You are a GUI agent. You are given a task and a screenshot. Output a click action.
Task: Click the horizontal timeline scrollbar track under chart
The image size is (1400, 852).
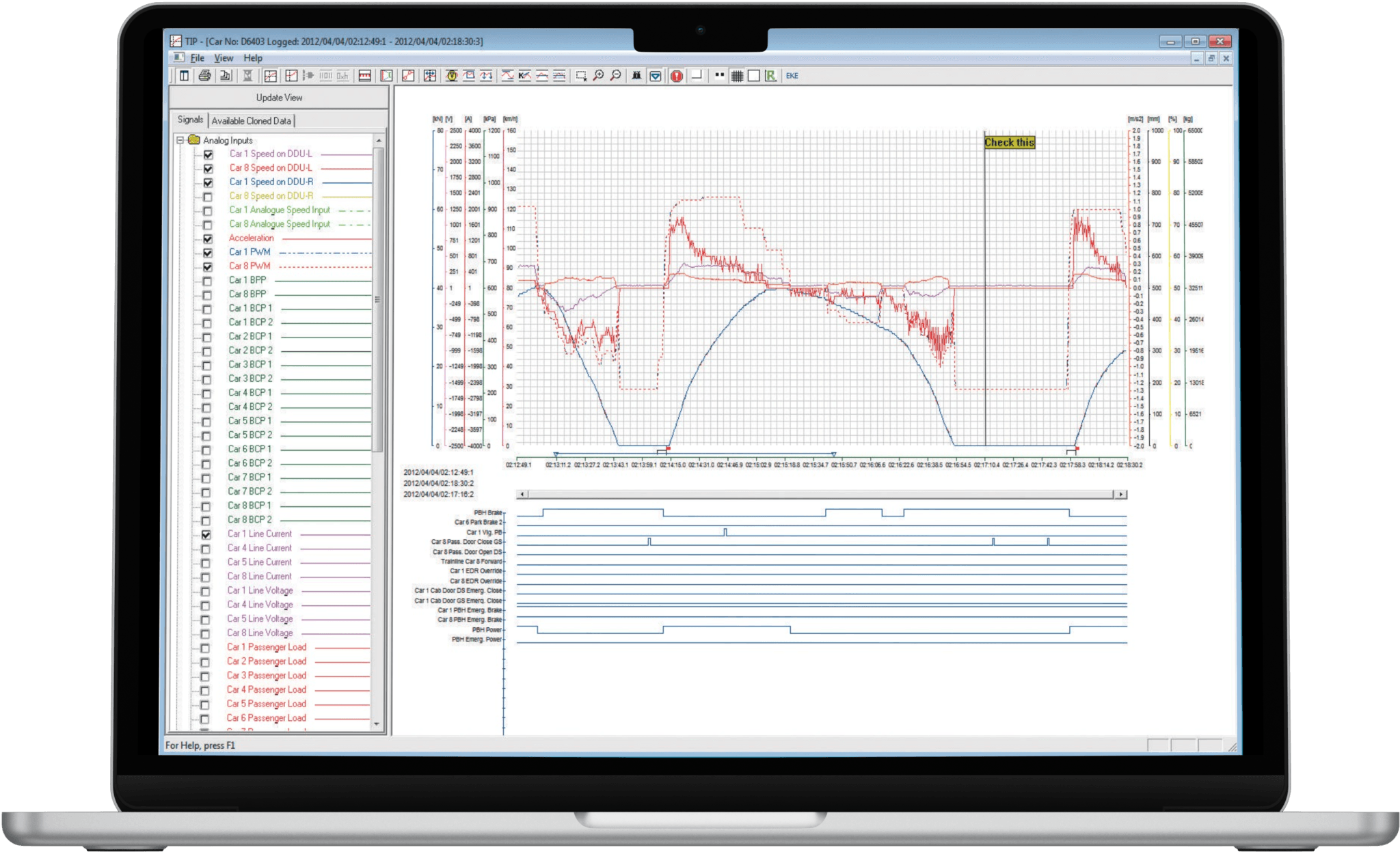tap(820, 494)
